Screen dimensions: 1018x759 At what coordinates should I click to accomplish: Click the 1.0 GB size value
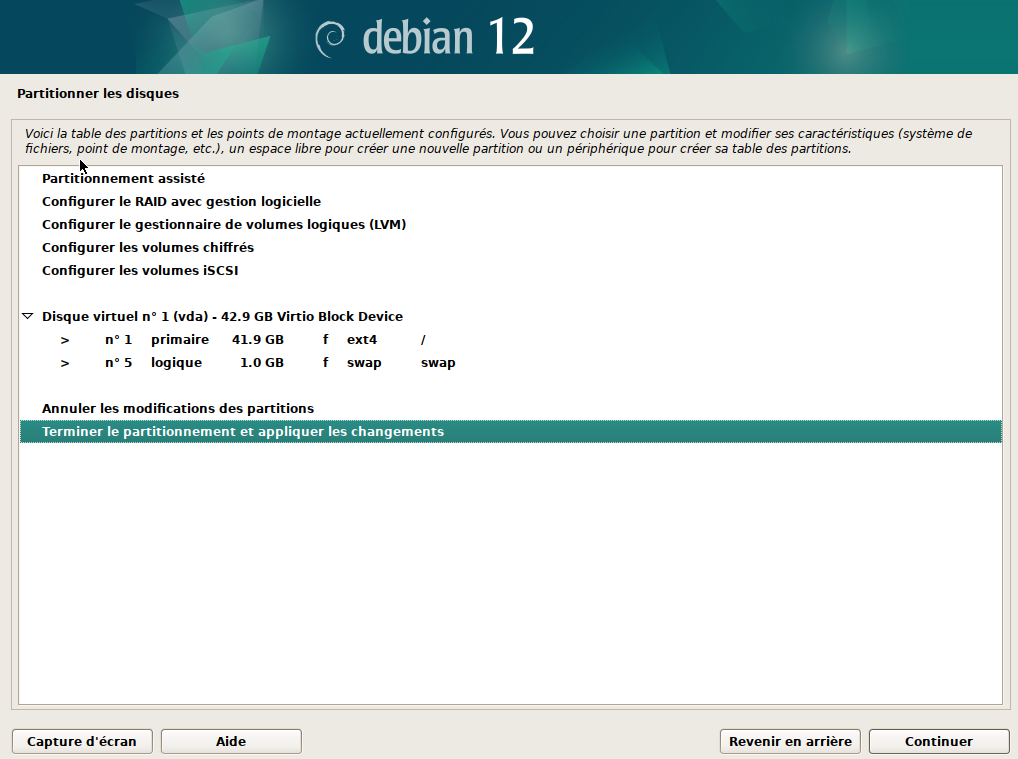coord(262,362)
